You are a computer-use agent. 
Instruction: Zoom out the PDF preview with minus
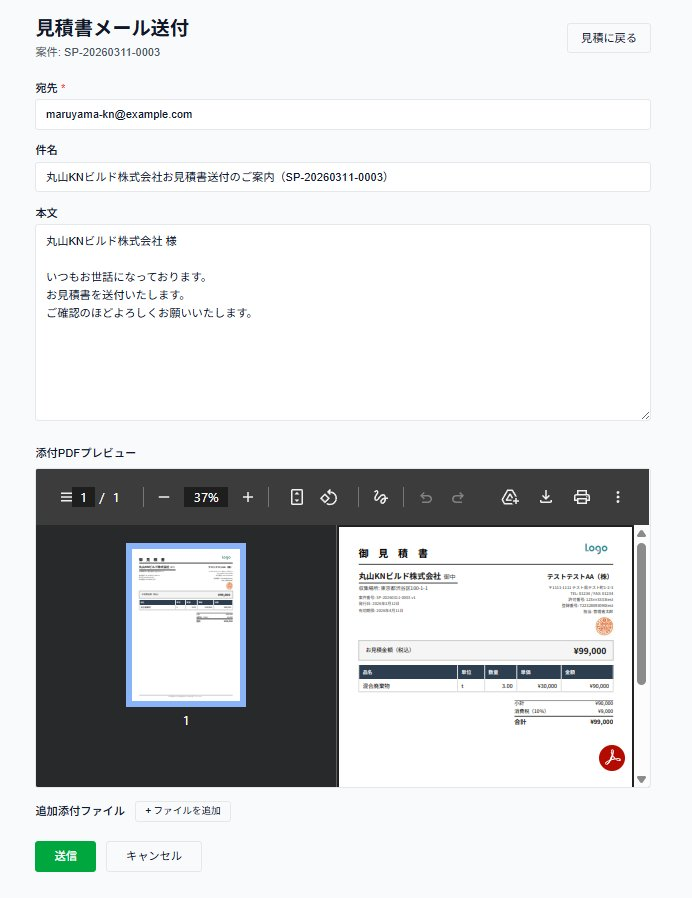pyautogui.click(x=164, y=497)
